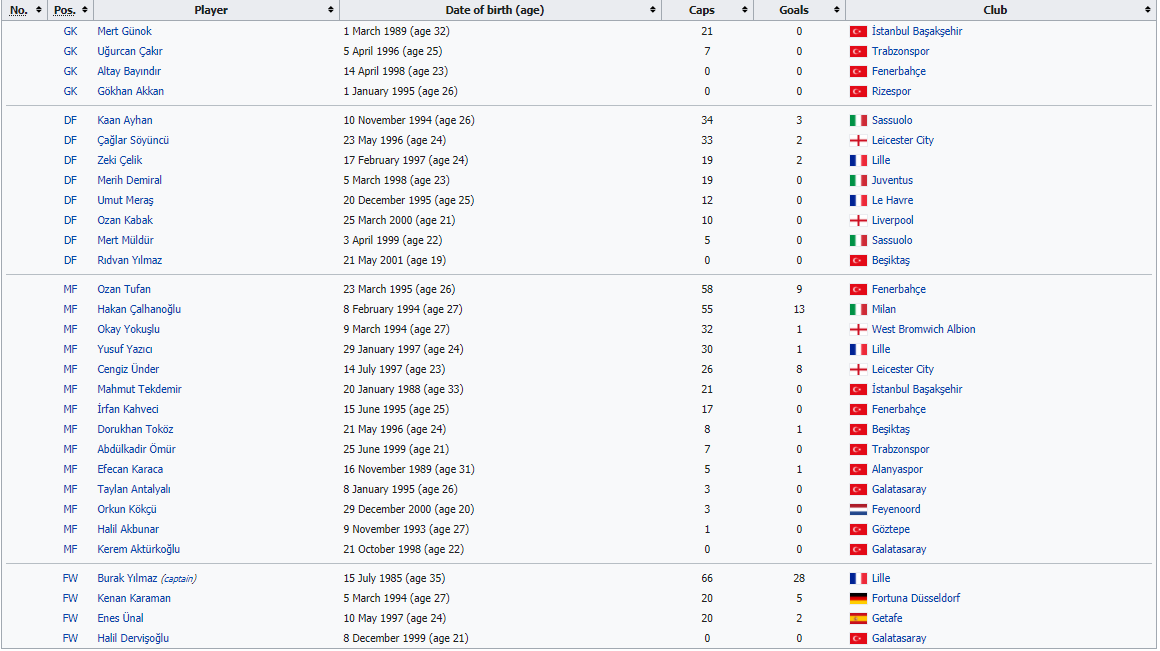Click the England flag next to Liverpool

pyautogui.click(x=857, y=220)
